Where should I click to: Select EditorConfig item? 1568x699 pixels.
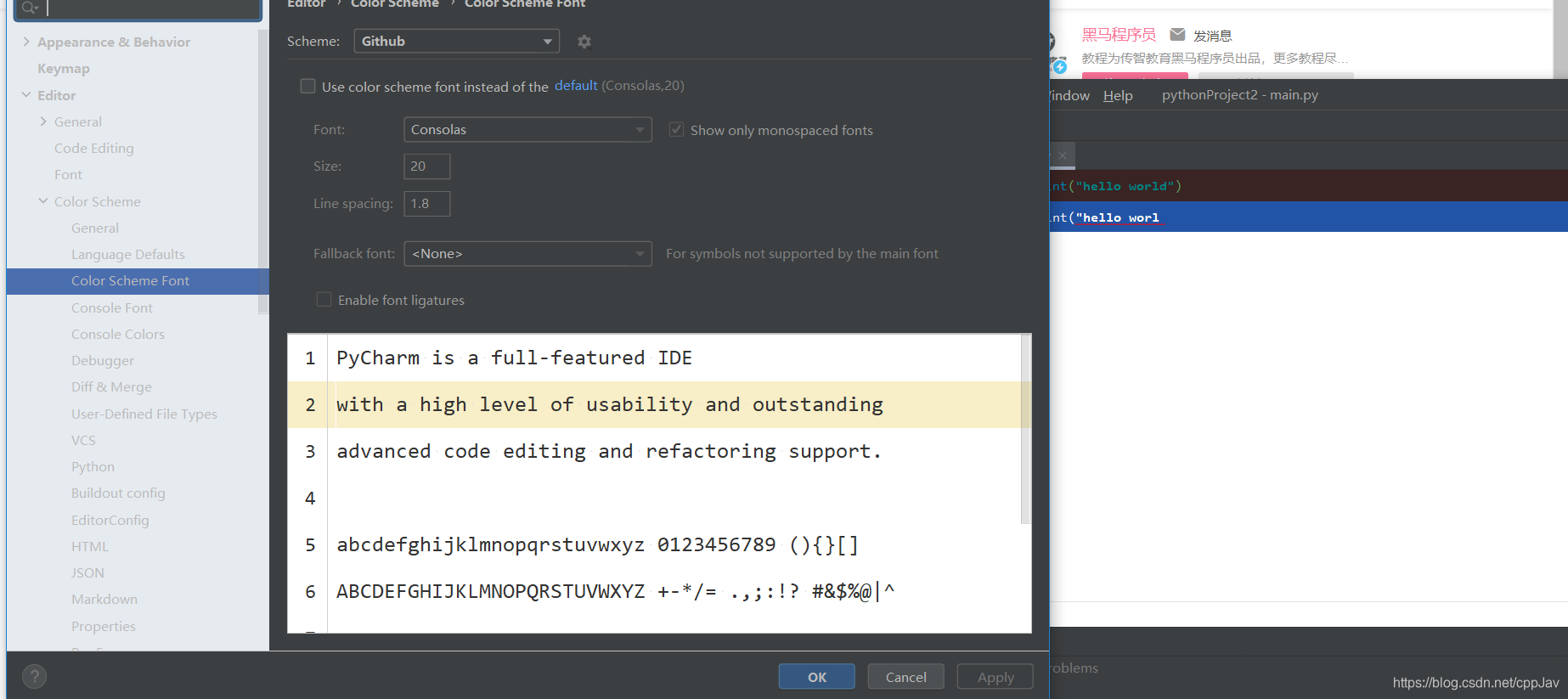(110, 520)
